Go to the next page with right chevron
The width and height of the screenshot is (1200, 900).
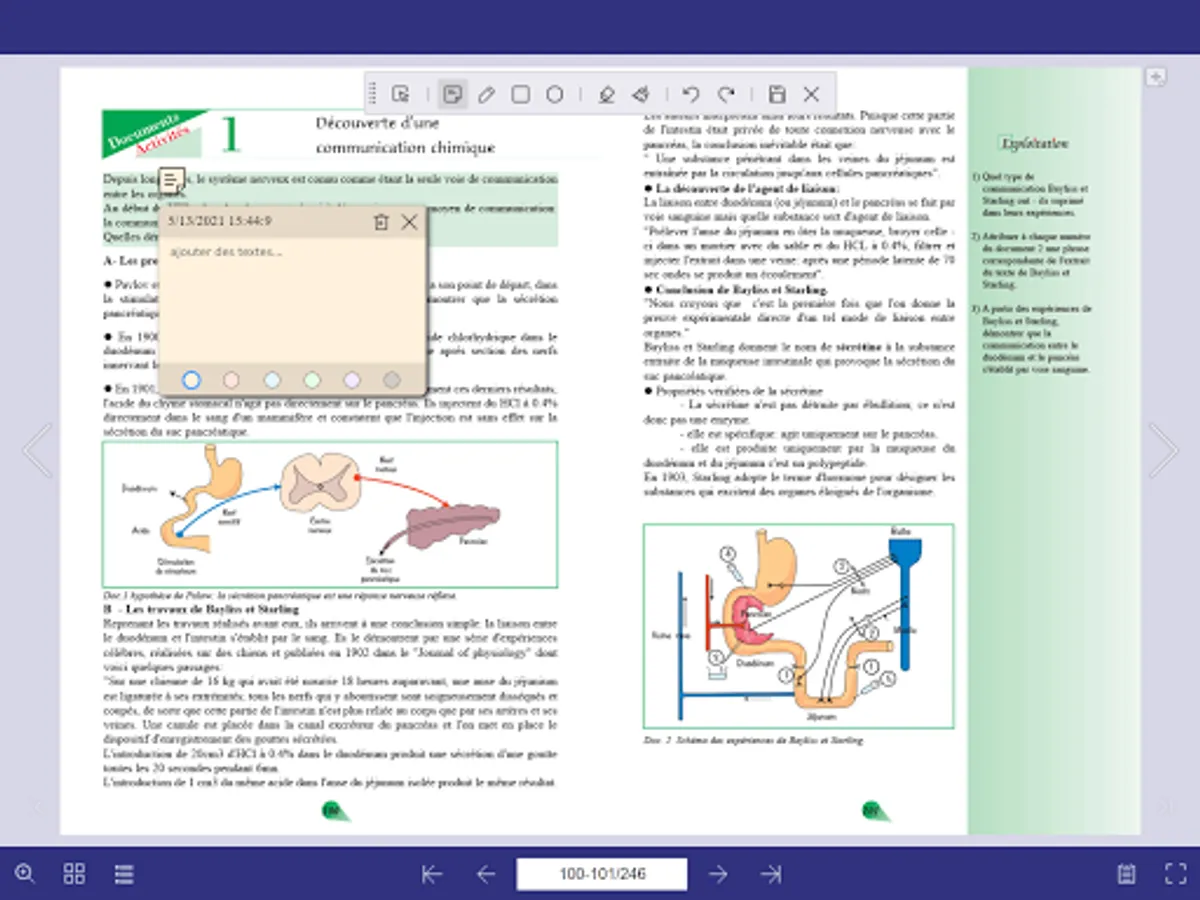pos(1163,451)
